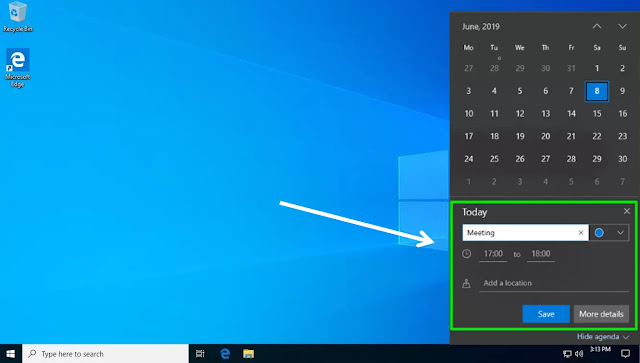The height and width of the screenshot is (363, 640).
Task: Open the Microsoft Edge desktop shortcut
Action: [18, 68]
